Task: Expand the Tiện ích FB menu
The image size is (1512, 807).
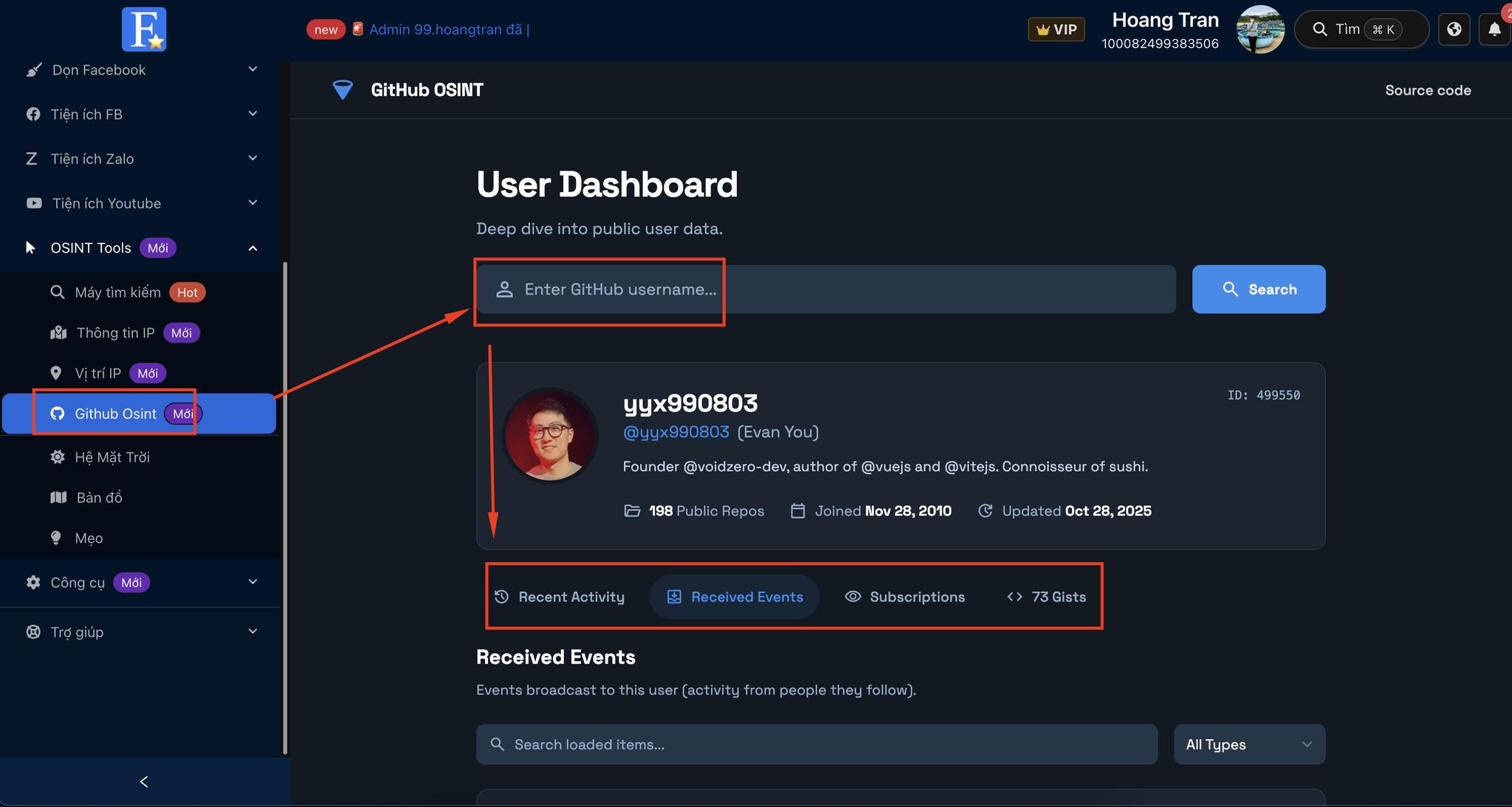Action: pyautogui.click(x=140, y=114)
